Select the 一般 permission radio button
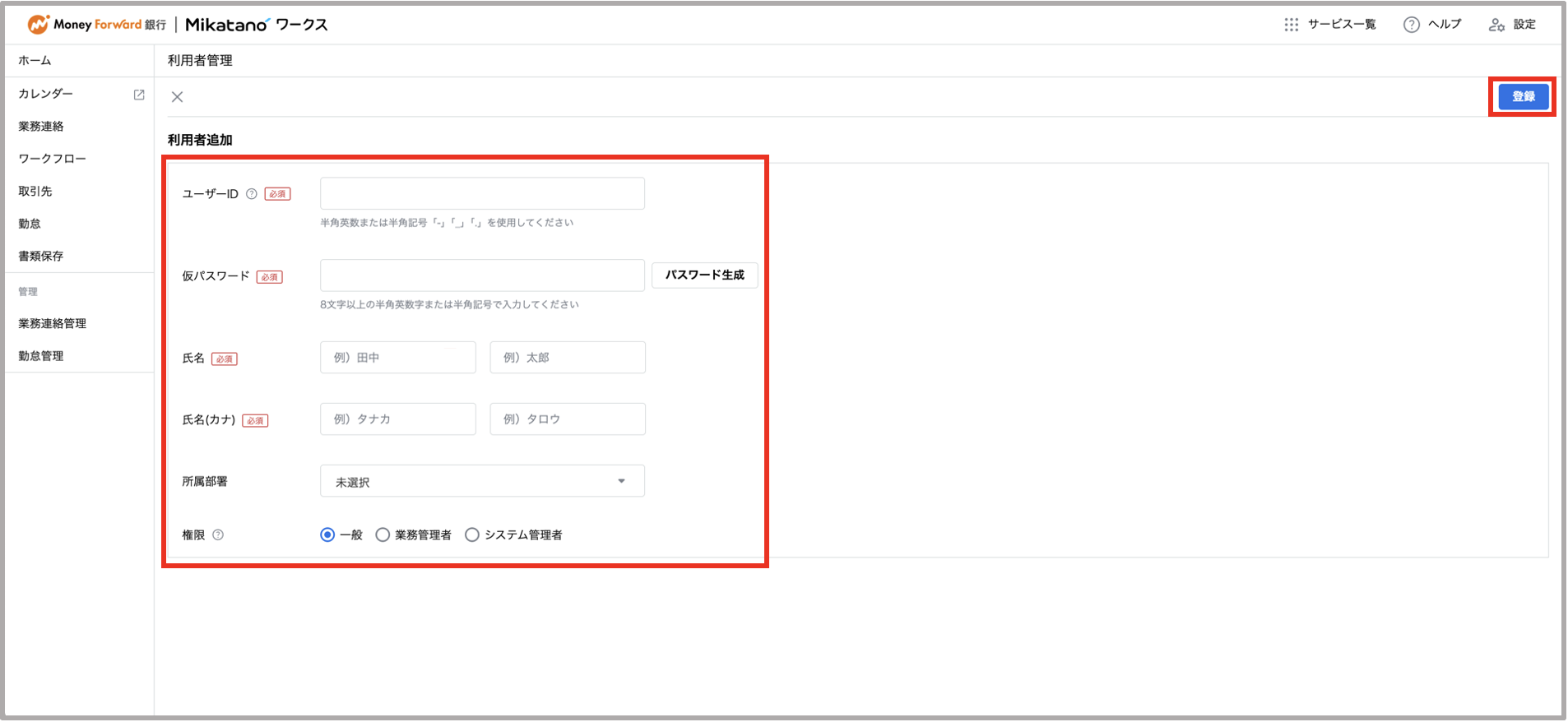The height and width of the screenshot is (722, 1568). (327, 535)
